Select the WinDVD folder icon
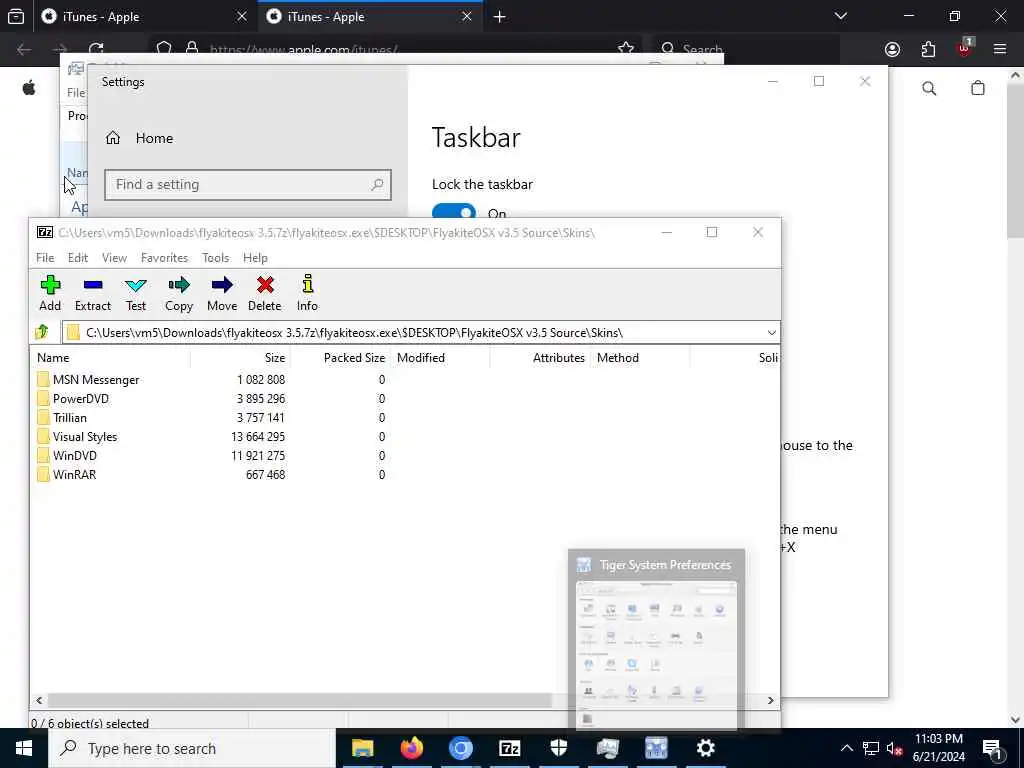 tap(43, 455)
